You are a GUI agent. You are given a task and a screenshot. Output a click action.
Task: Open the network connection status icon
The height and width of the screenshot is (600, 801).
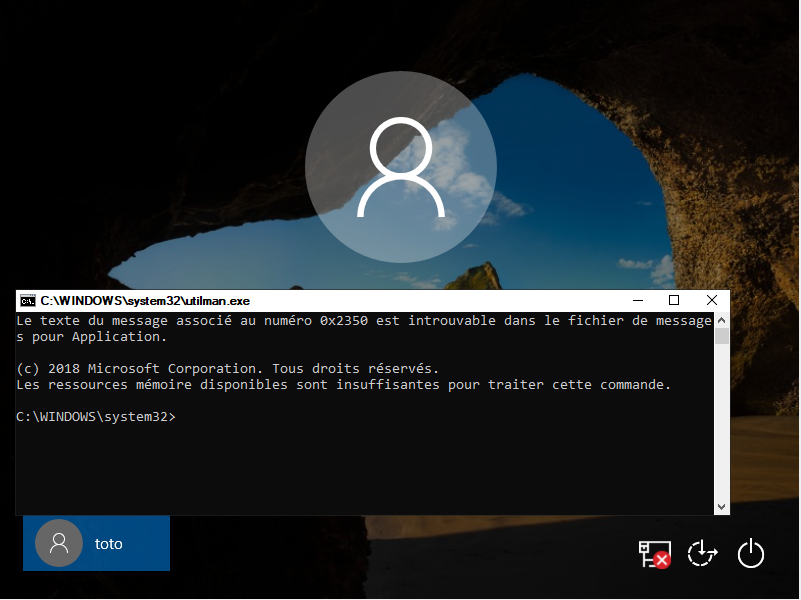[x=654, y=554]
